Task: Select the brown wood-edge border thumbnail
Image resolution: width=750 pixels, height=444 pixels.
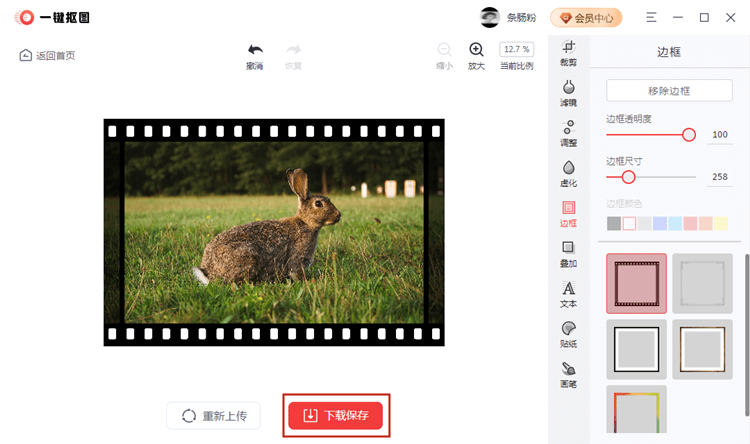Action: (x=703, y=350)
